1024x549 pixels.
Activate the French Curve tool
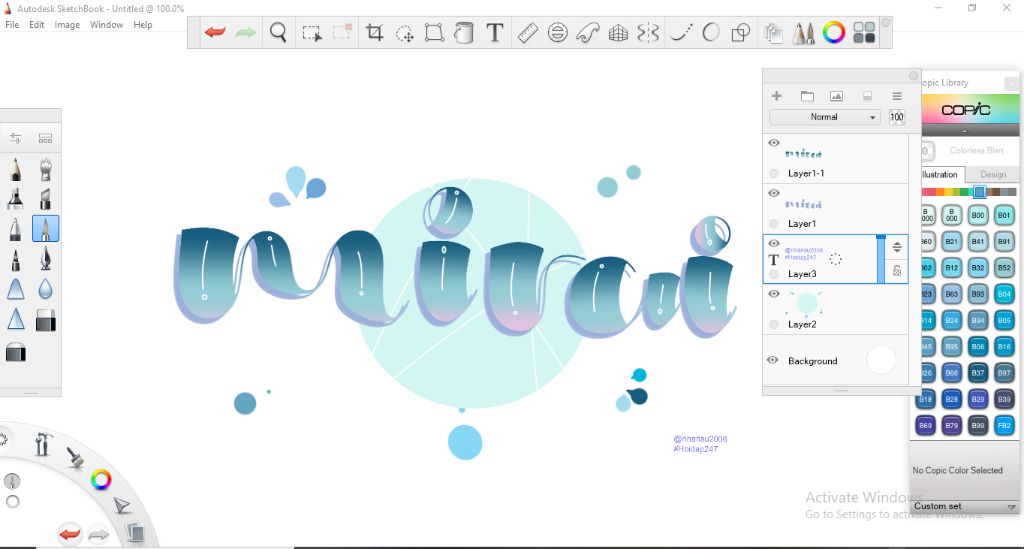pos(588,32)
